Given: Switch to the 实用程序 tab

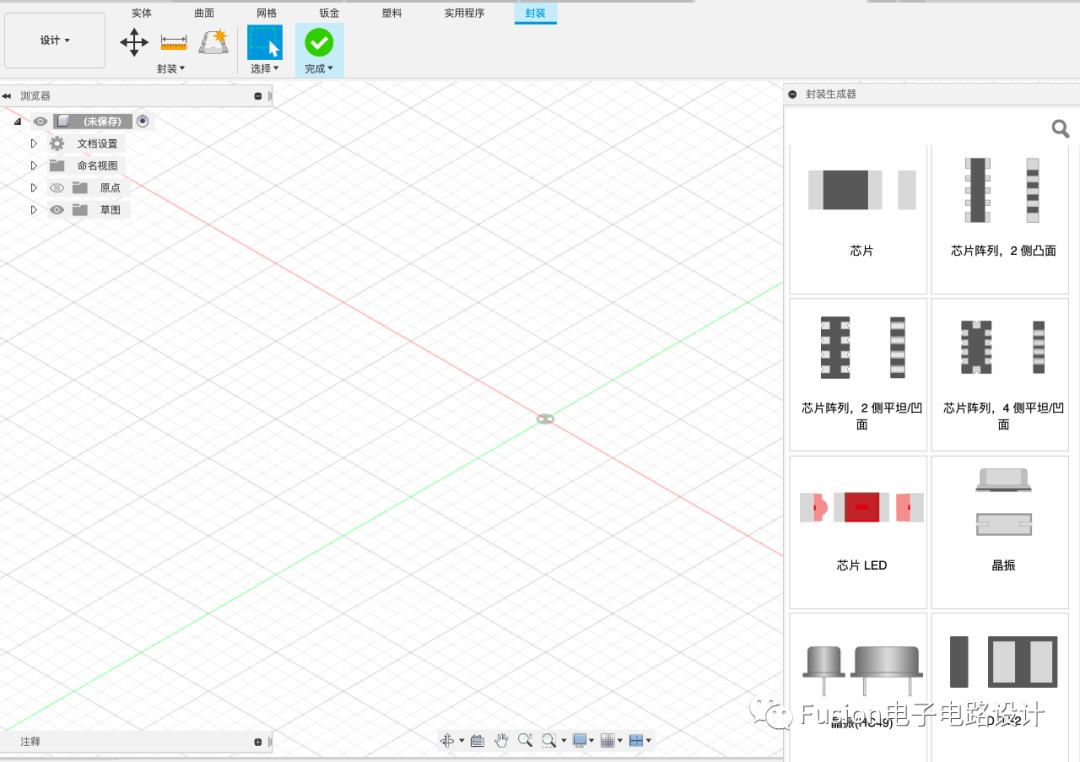Looking at the screenshot, I should (464, 13).
